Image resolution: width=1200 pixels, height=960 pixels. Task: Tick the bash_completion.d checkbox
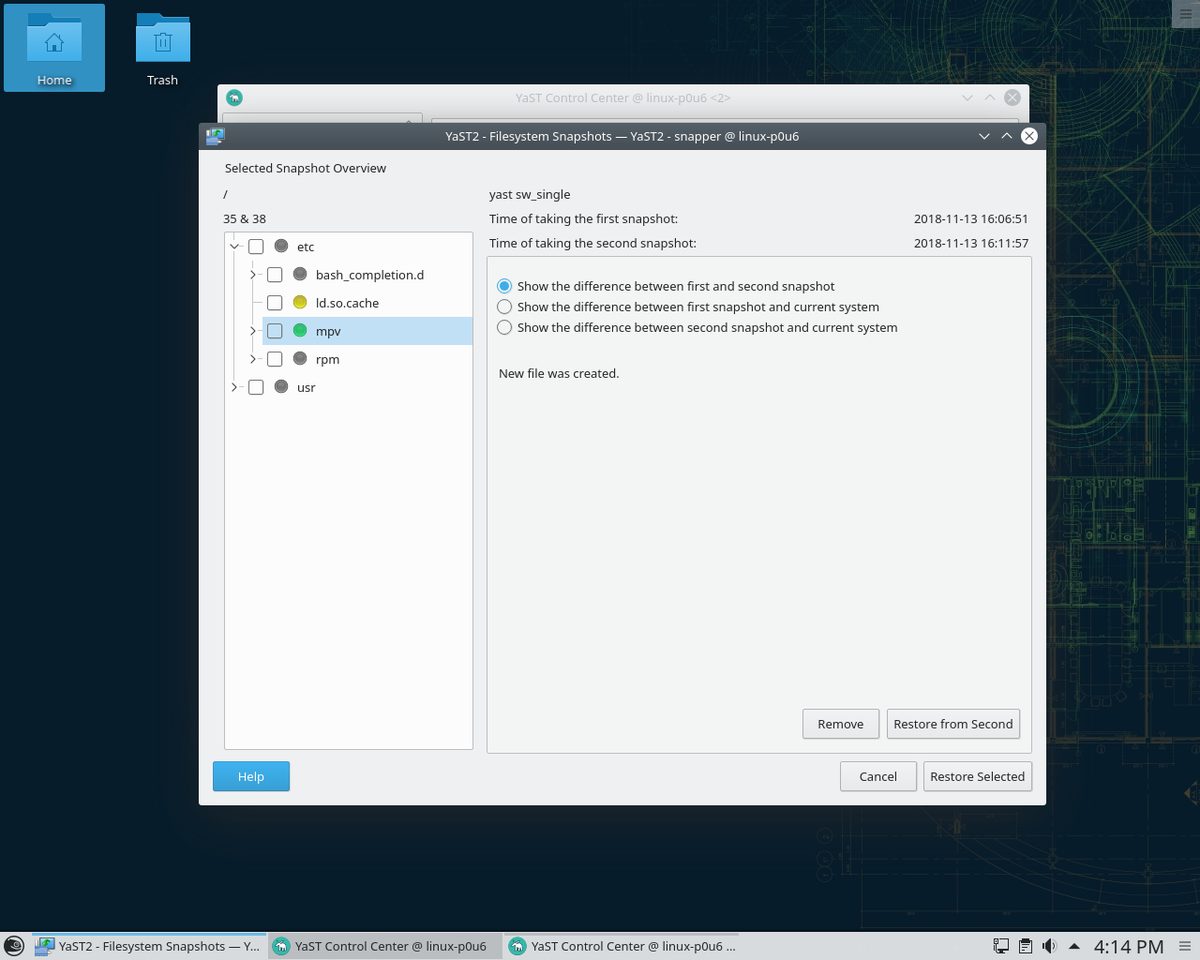[274, 274]
